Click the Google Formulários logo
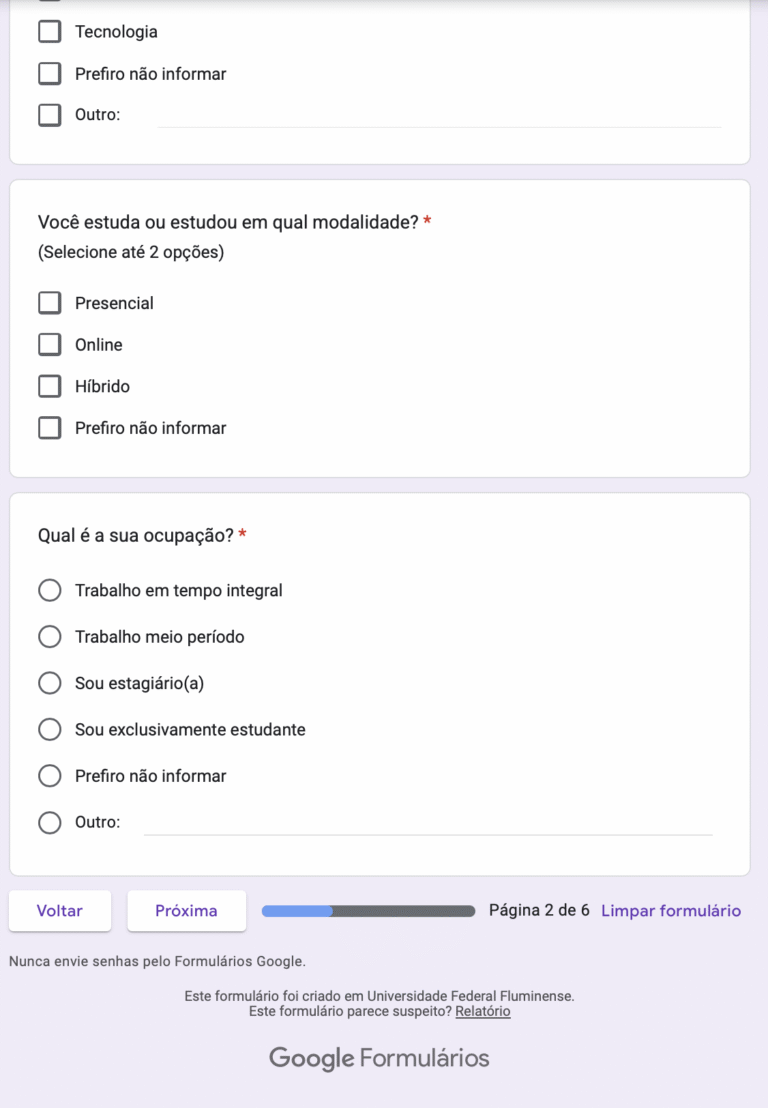The image size is (768, 1108). point(379,1058)
